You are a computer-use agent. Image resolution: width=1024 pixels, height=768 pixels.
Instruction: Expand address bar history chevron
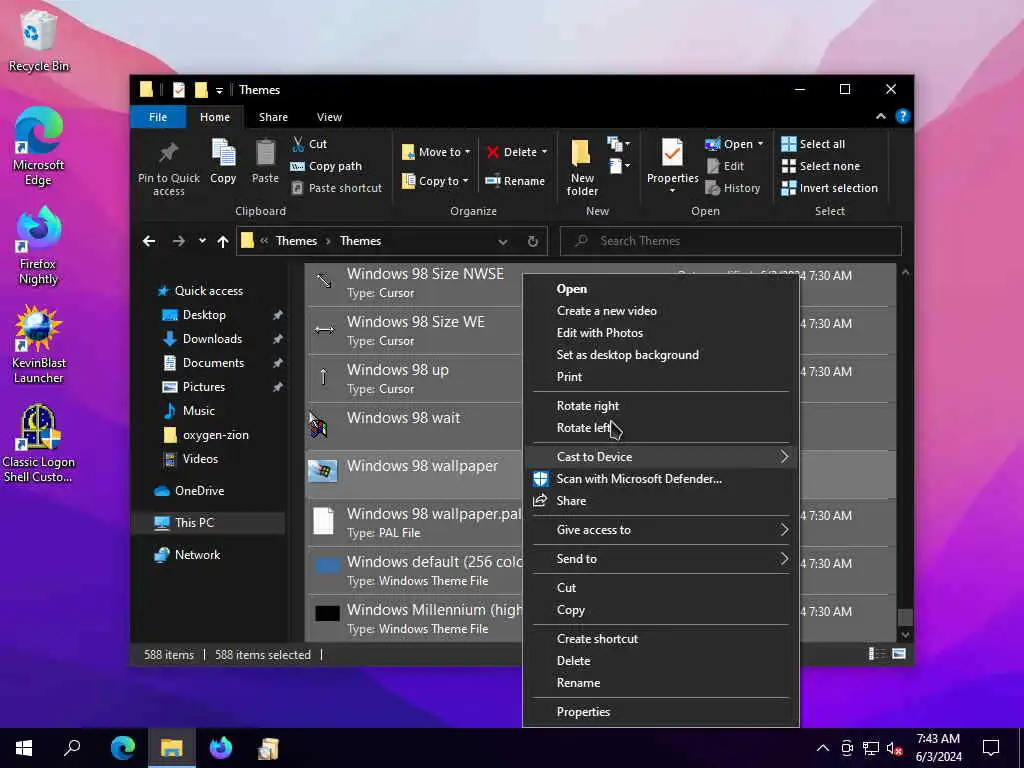click(x=503, y=241)
